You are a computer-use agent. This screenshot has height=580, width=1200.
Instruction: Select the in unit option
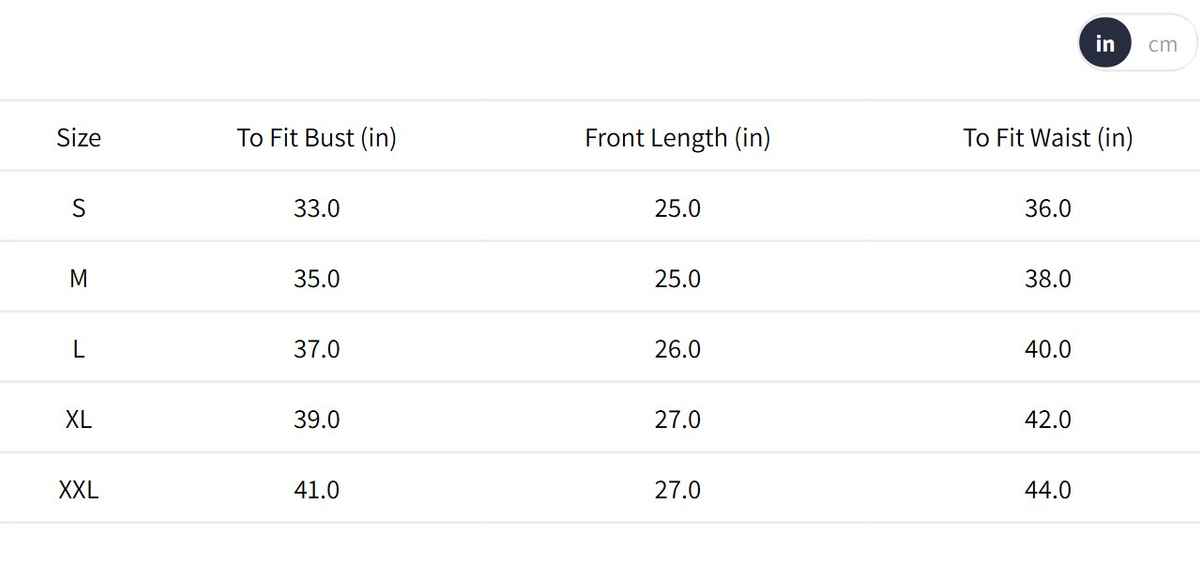pyautogui.click(x=1105, y=45)
